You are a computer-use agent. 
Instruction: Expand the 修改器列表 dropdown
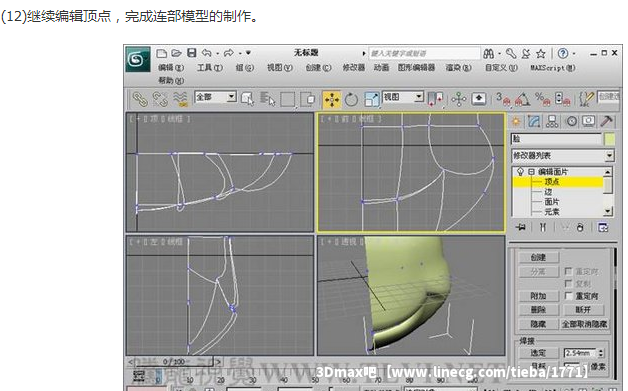tap(563, 155)
